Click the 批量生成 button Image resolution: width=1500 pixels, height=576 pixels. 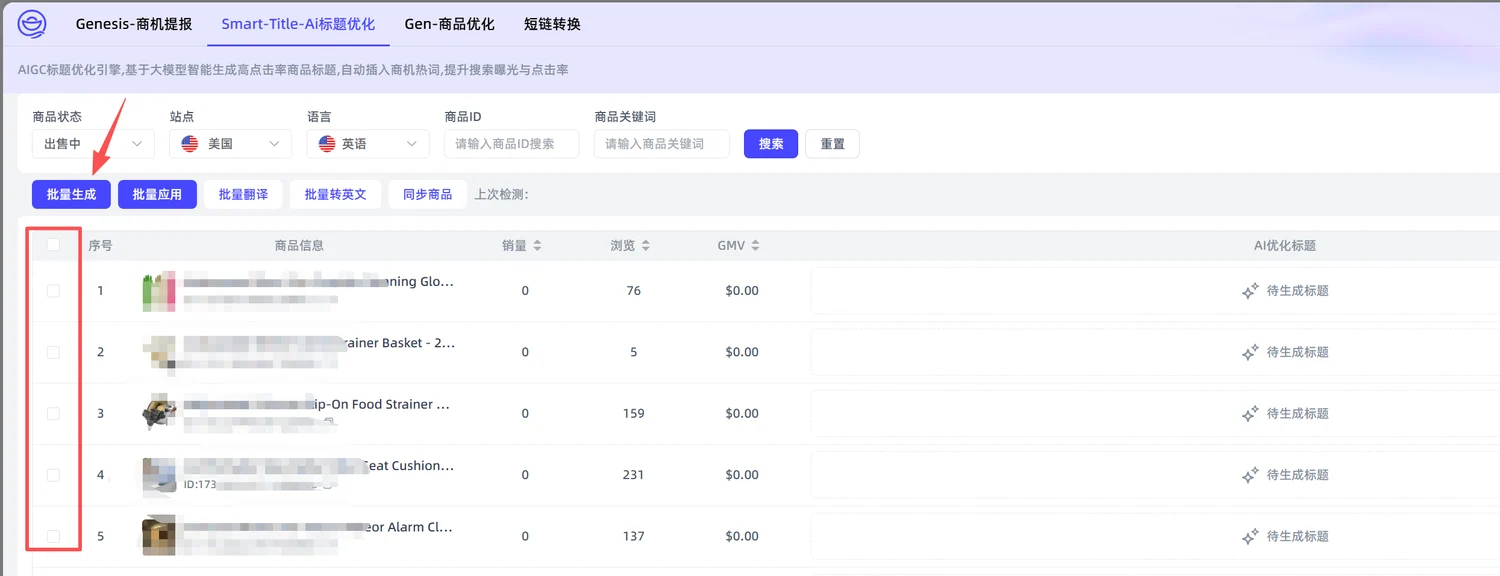[71, 195]
